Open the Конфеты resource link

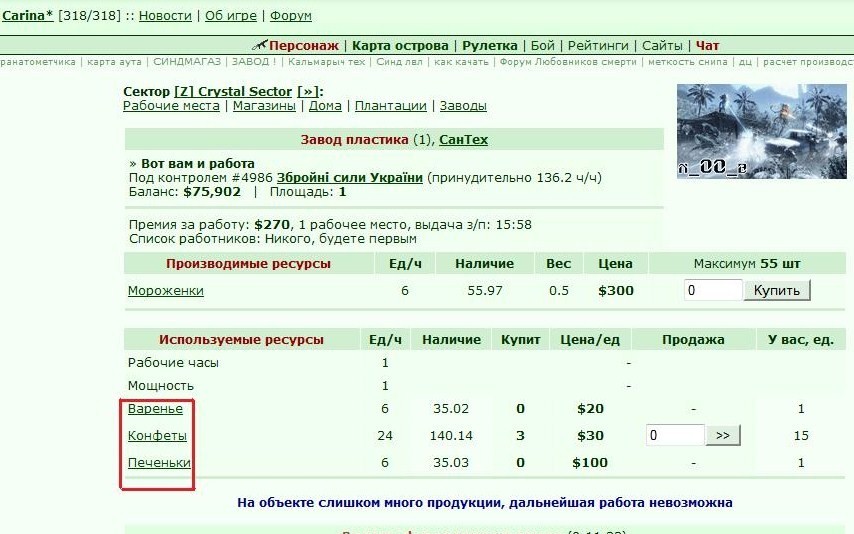point(157,435)
